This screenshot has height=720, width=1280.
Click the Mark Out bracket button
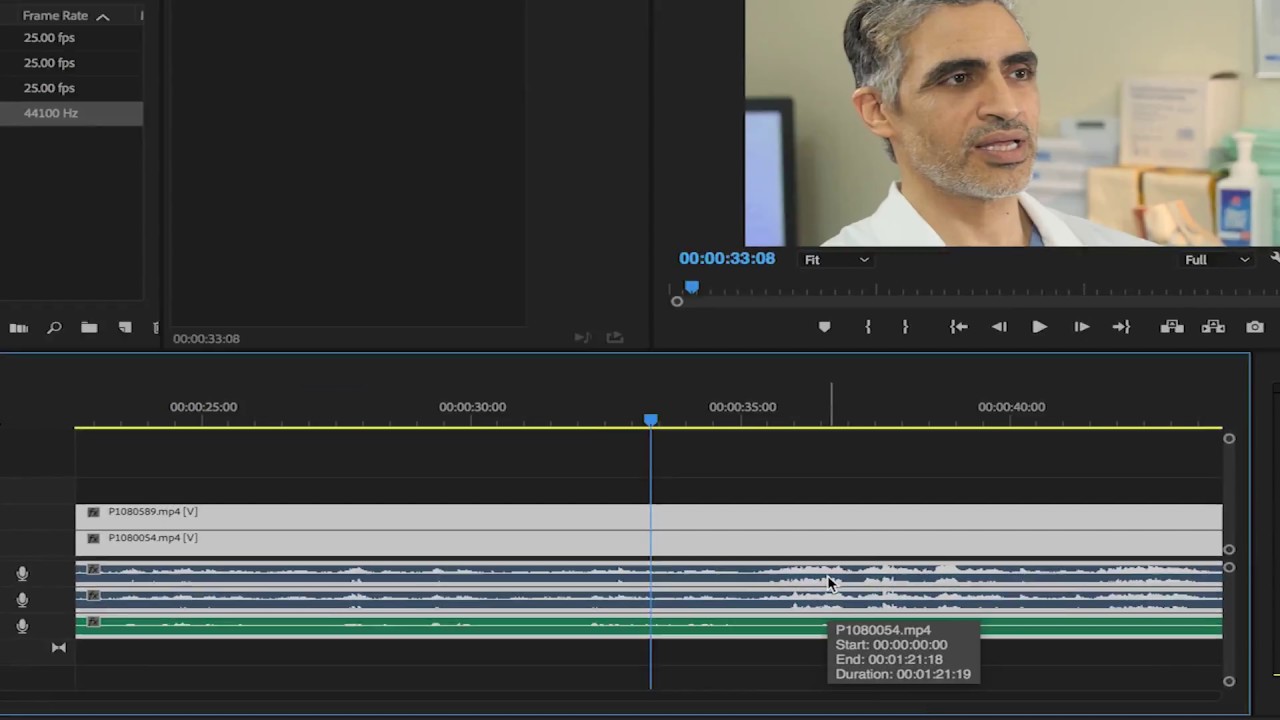pos(905,327)
